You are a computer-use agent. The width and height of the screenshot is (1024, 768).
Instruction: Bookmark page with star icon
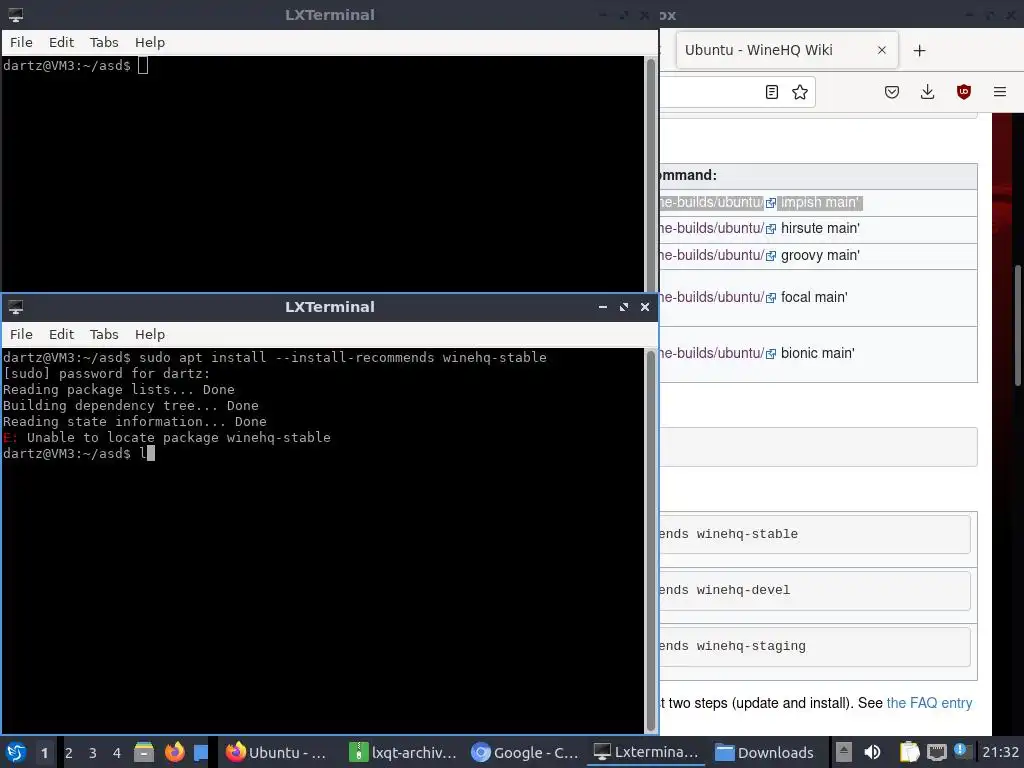pyautogui.click(x=800, y=92)
